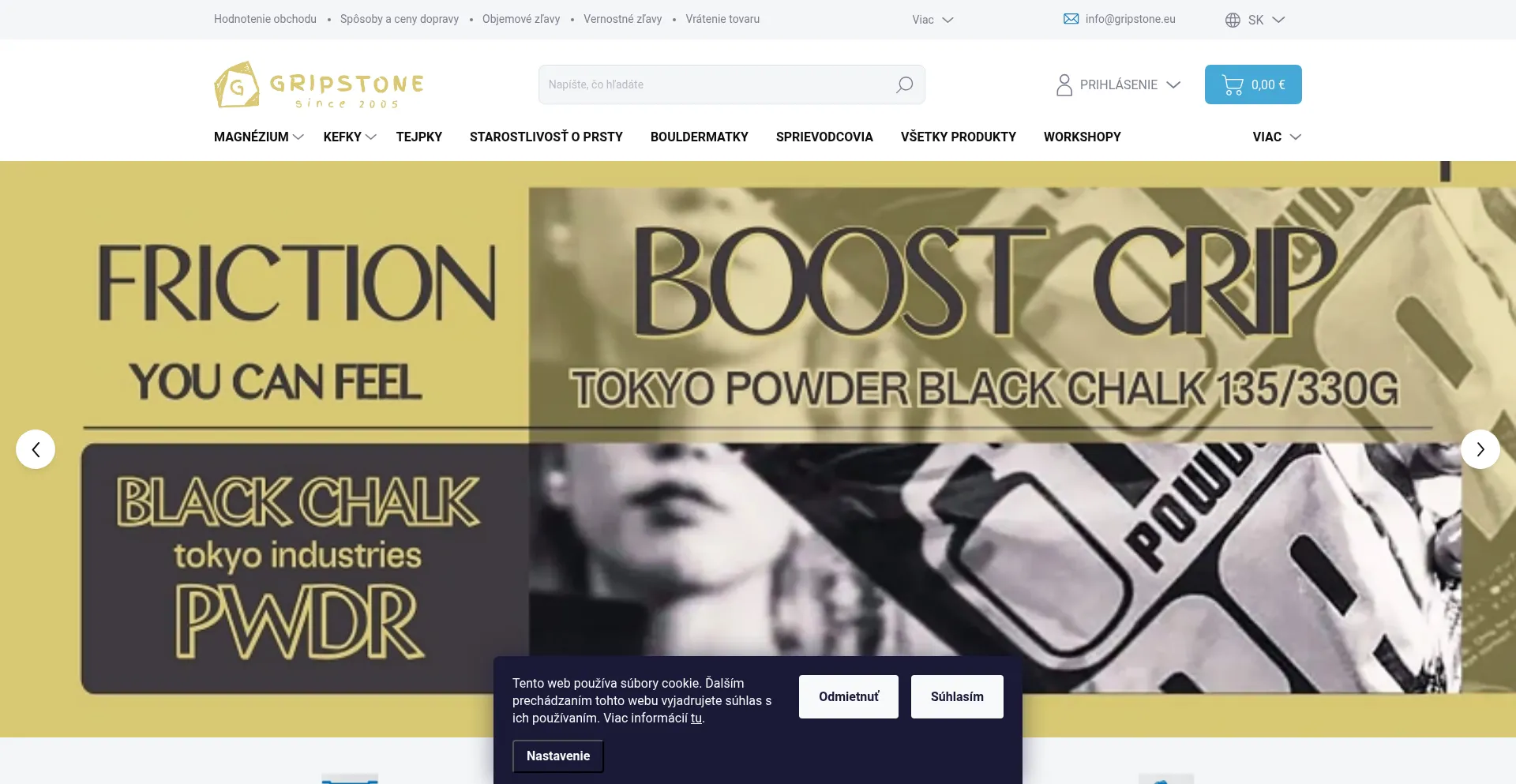Advance to next banner slide arrow
Image resolution: width=1516 pixels, height=784 pixels.
pyautogui.click(x=1480, y=449)
